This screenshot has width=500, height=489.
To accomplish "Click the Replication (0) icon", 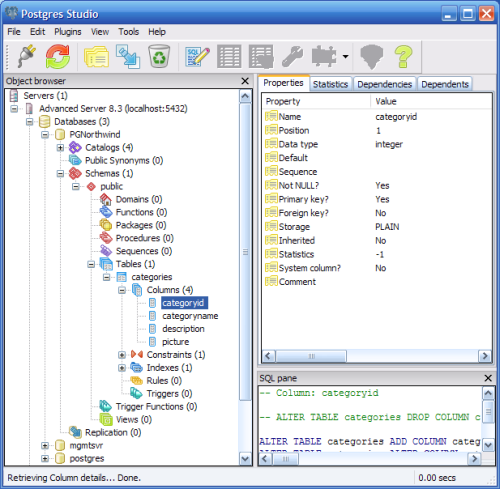I will coord(75,432).
